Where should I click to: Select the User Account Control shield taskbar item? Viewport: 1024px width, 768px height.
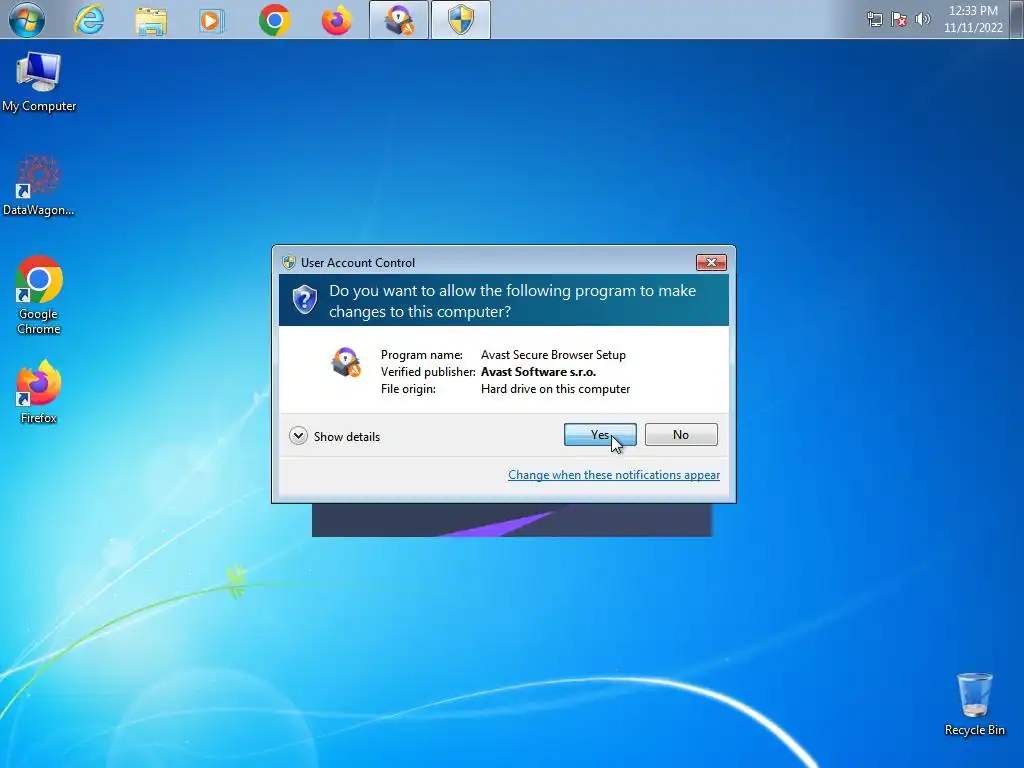coord(461,20)
